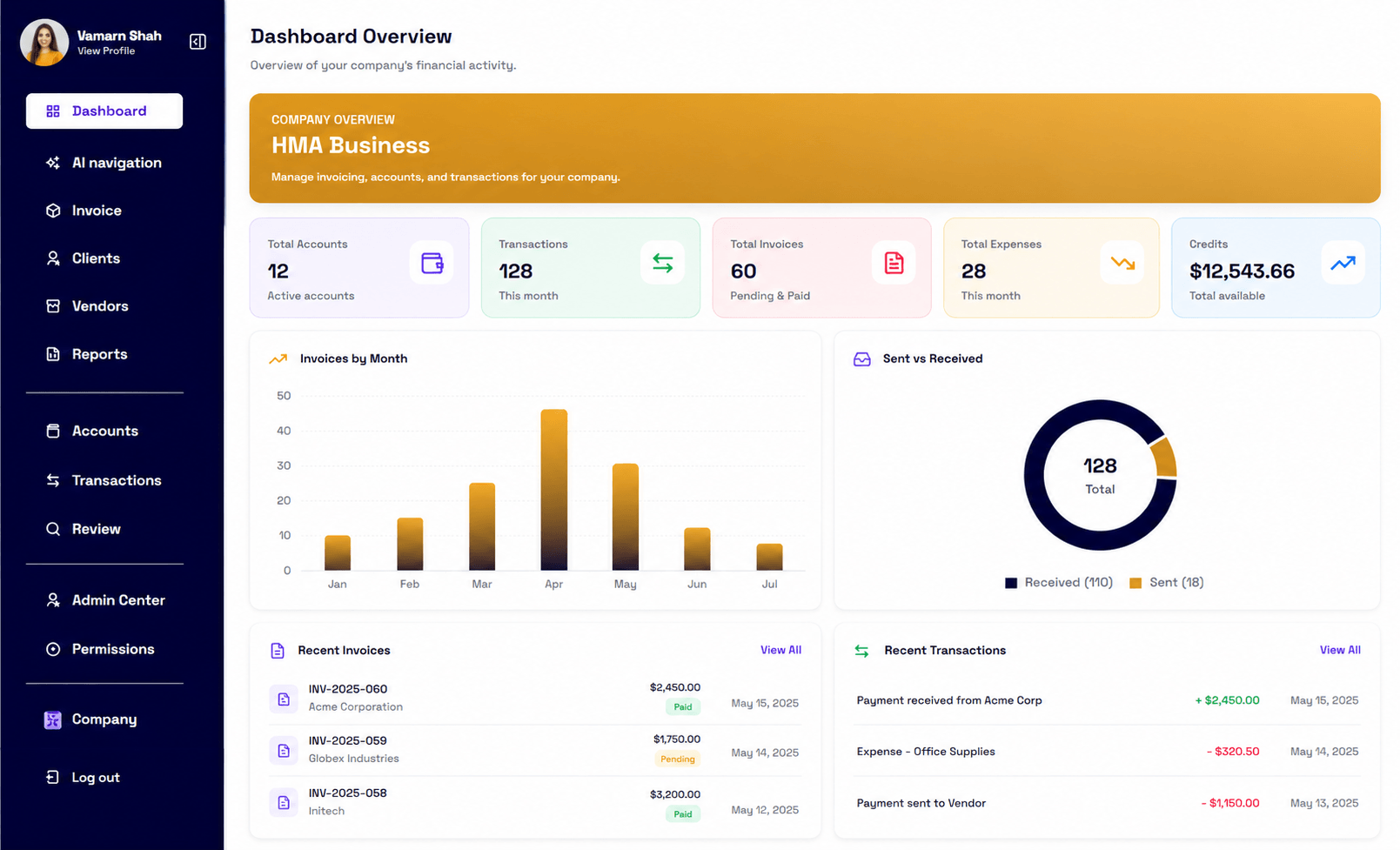The width and height of the screenshot is (1400, 850).
Task: Collapse the sidebar with the panel icon
Action: [x=198, y=42]
